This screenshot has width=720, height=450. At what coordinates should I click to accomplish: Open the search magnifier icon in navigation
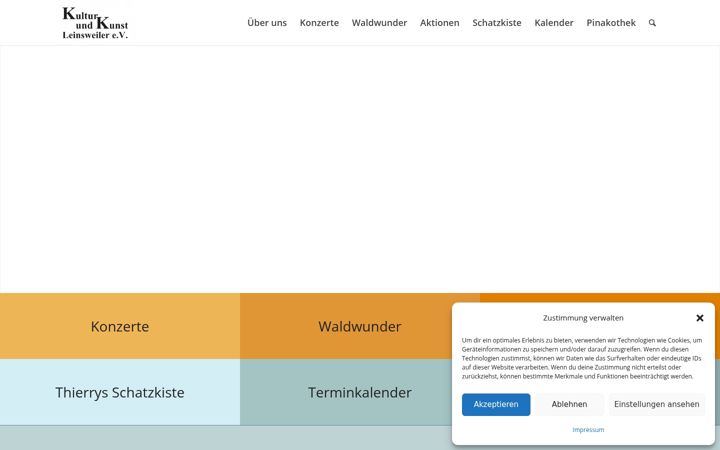652,22
